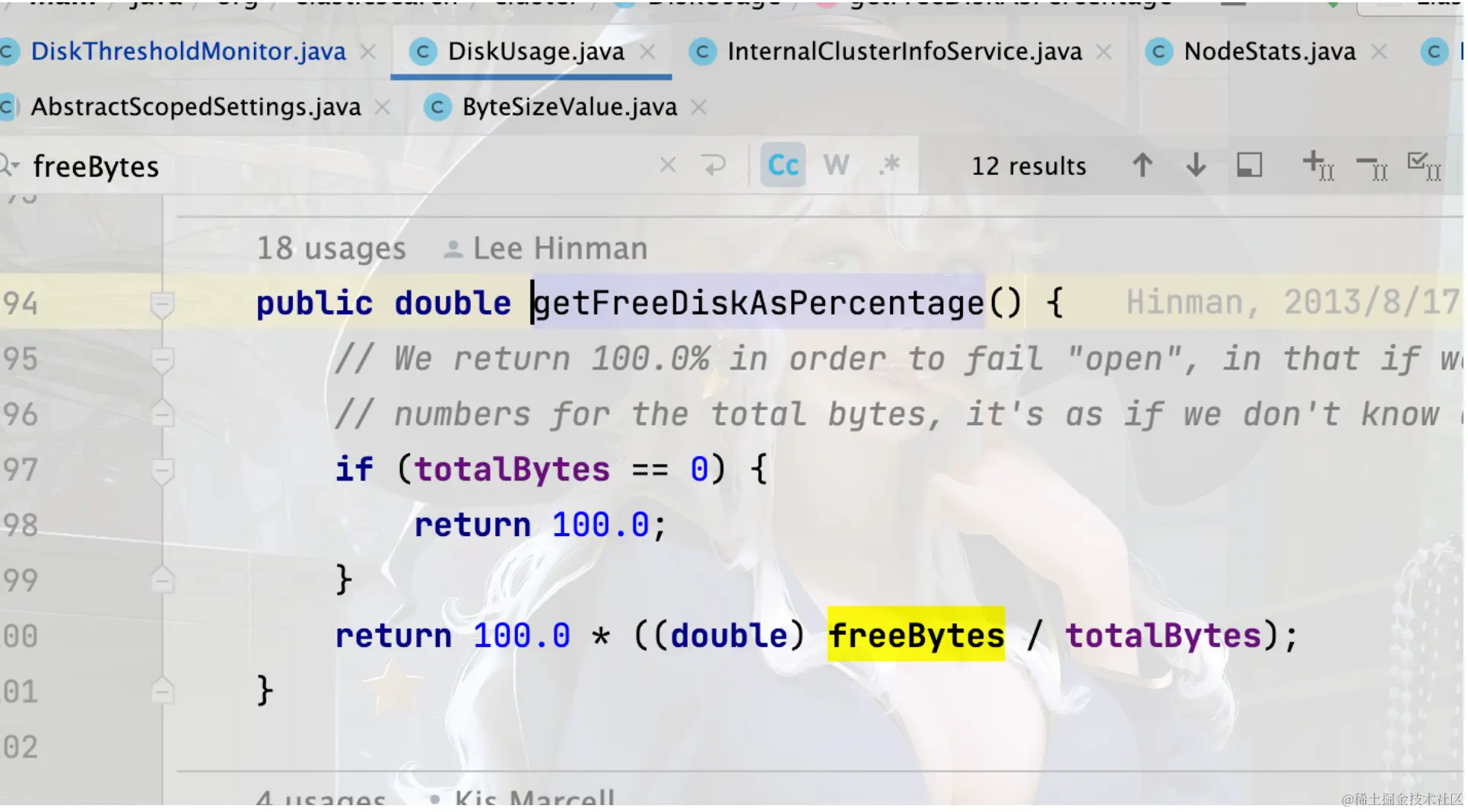Click the fold end marker beside line 96
Image resolution: width=1468 pixels, height=812 pixels.
pos(162,414)
